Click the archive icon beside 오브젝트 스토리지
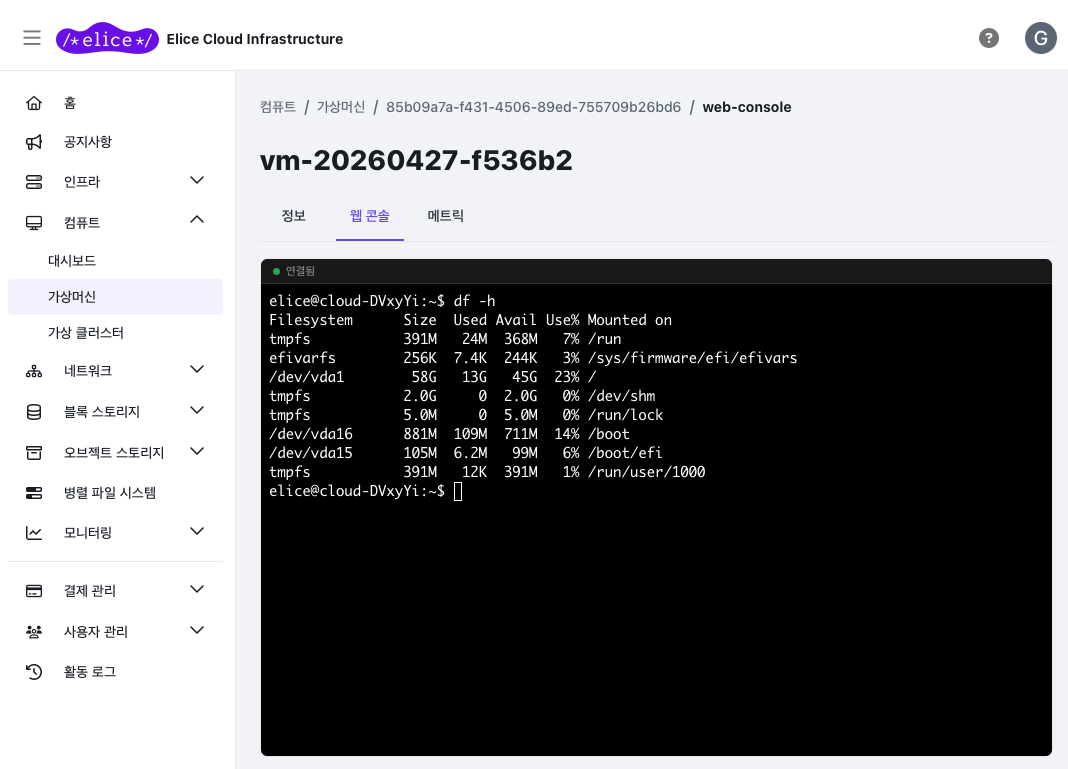This screenshot has width=1068, height=769. 34,452
